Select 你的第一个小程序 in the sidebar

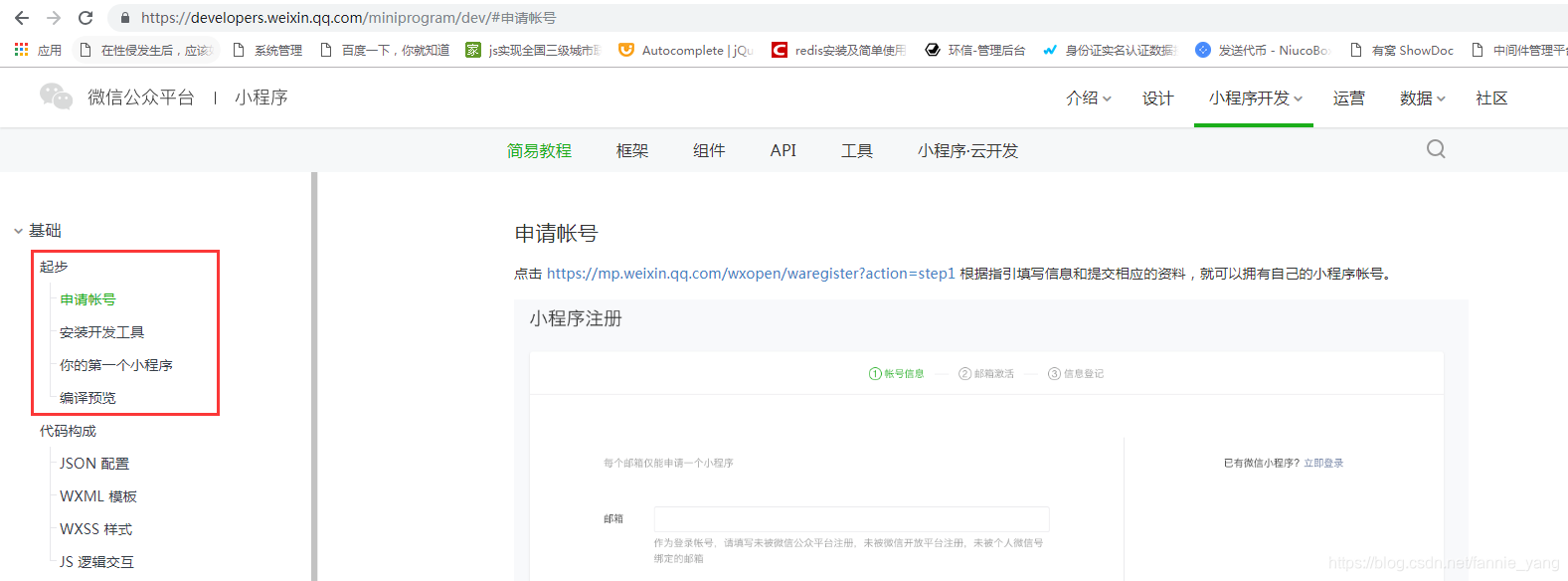click(x=115, y=365)
